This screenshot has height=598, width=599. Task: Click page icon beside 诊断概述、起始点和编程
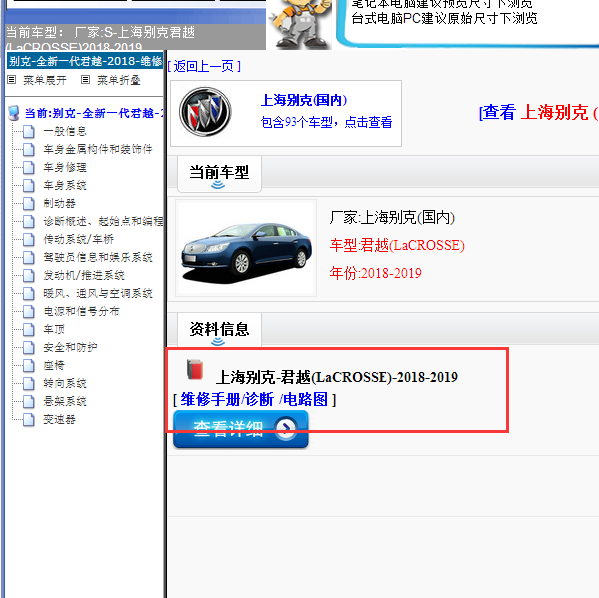click(x=29, y=221)
